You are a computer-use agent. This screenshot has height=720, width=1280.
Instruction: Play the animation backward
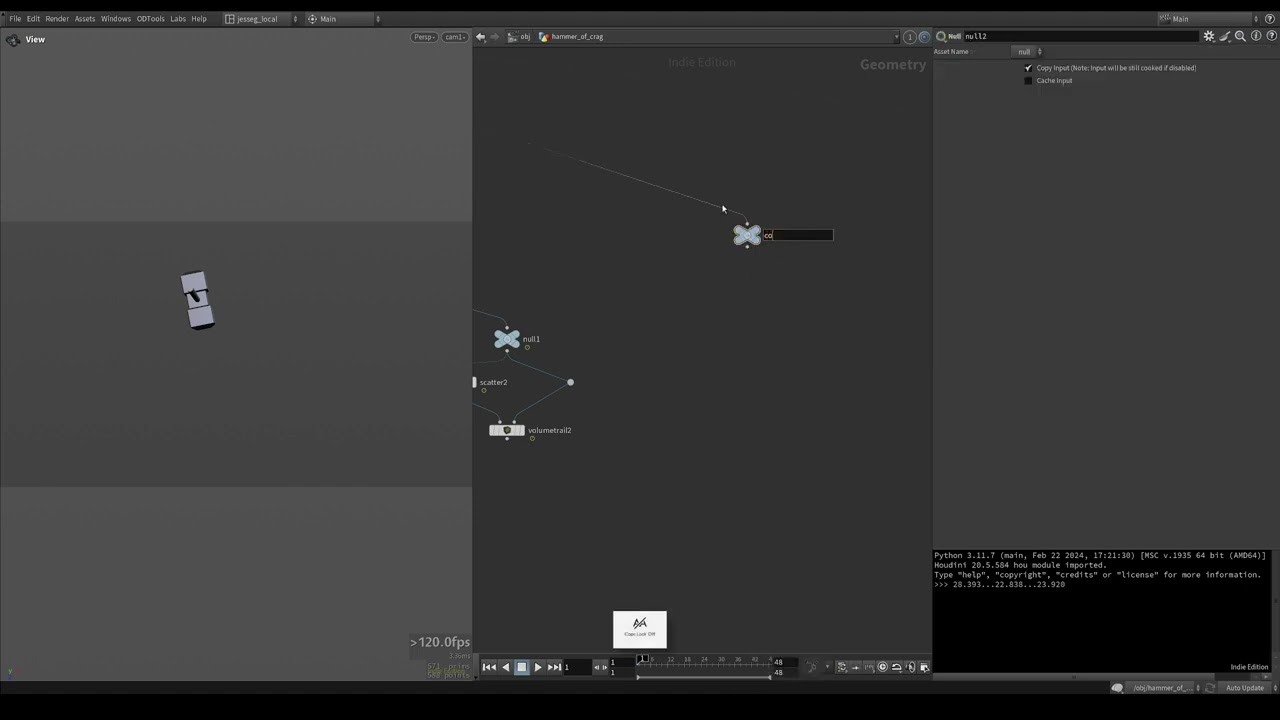tap(505, 667)
